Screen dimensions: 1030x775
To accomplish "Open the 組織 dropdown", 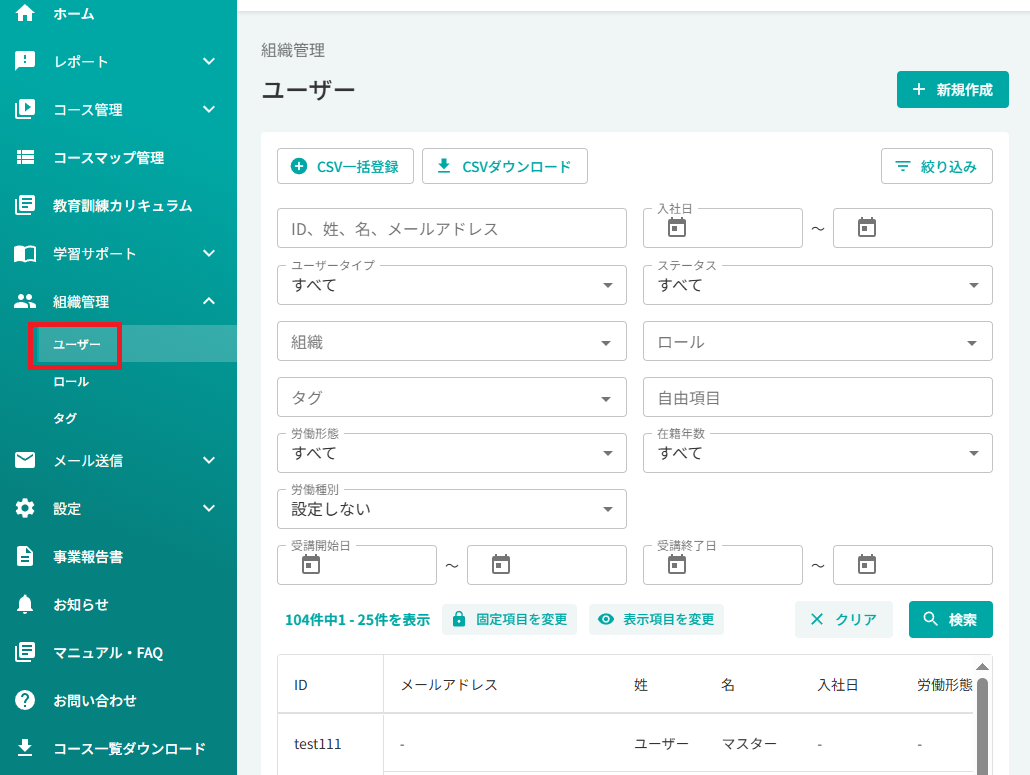I will click(x=452, y=341).
